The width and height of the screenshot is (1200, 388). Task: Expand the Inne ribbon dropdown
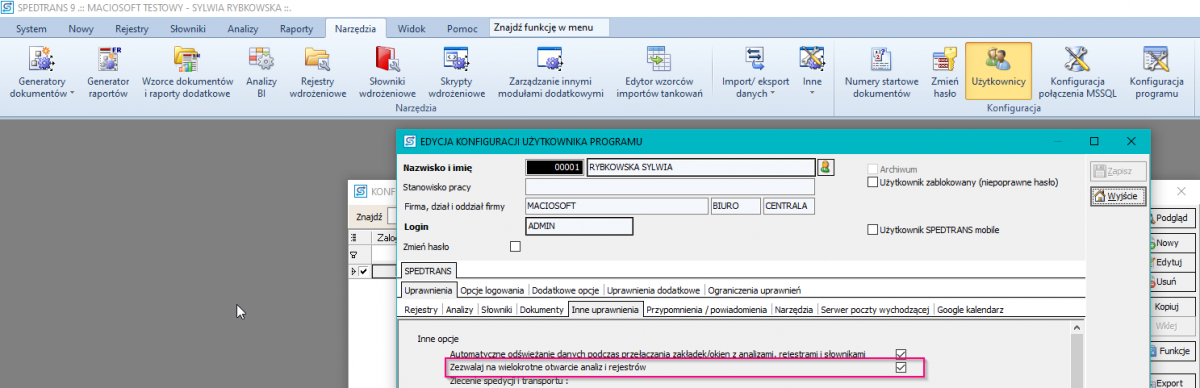pos(812,73)
